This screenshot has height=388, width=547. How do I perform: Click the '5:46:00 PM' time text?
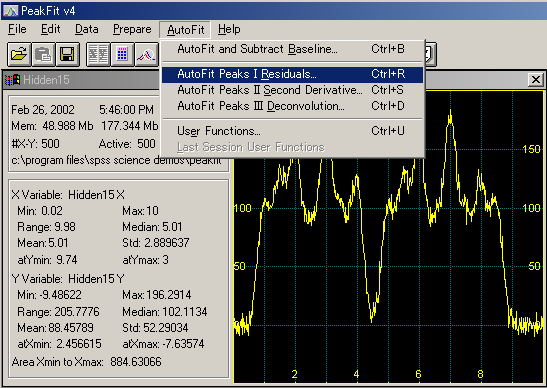(127, 110)
